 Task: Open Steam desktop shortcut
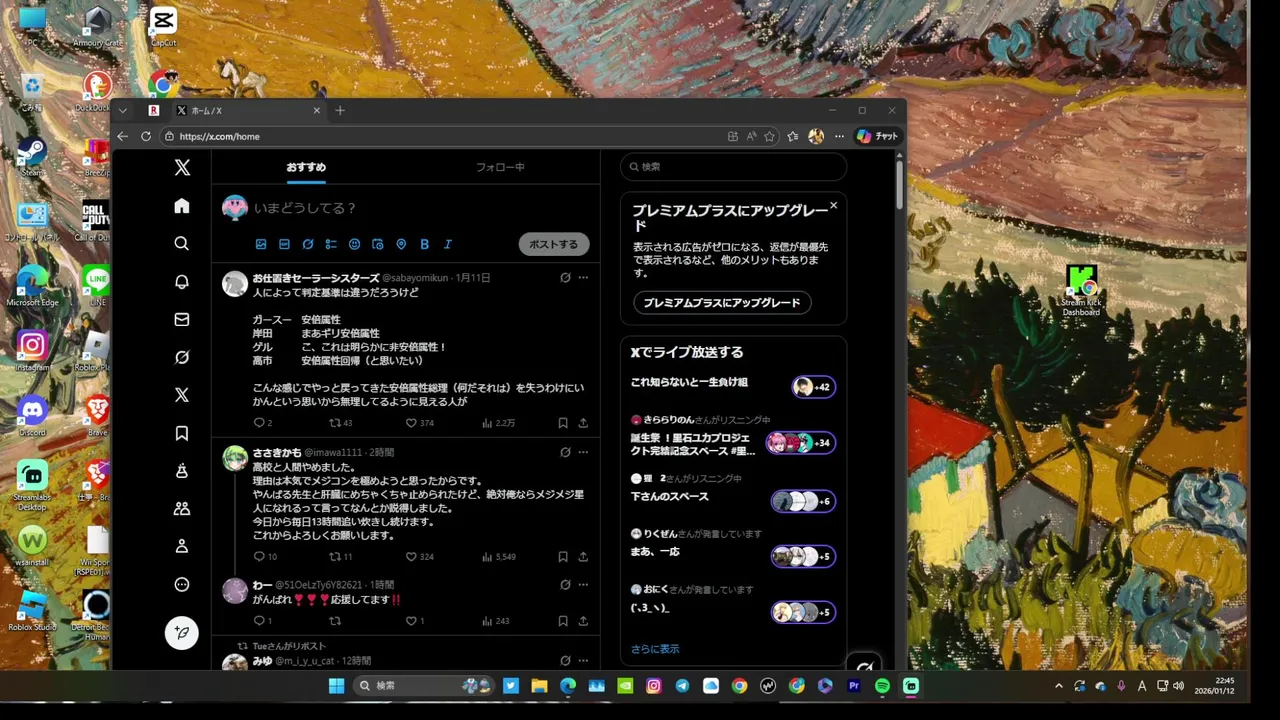(x=32, y=156)
